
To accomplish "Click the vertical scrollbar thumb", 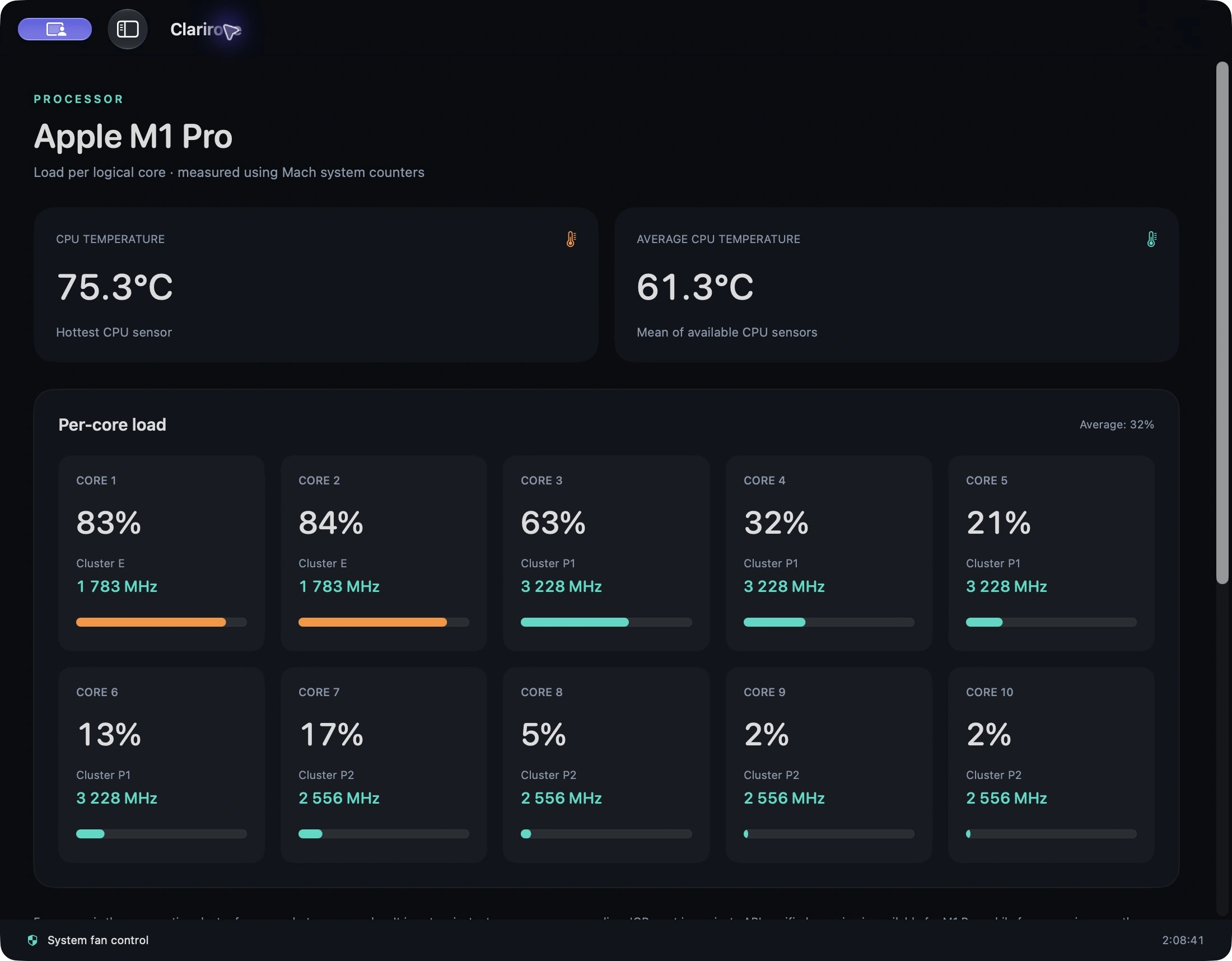I will [1222, 323].
